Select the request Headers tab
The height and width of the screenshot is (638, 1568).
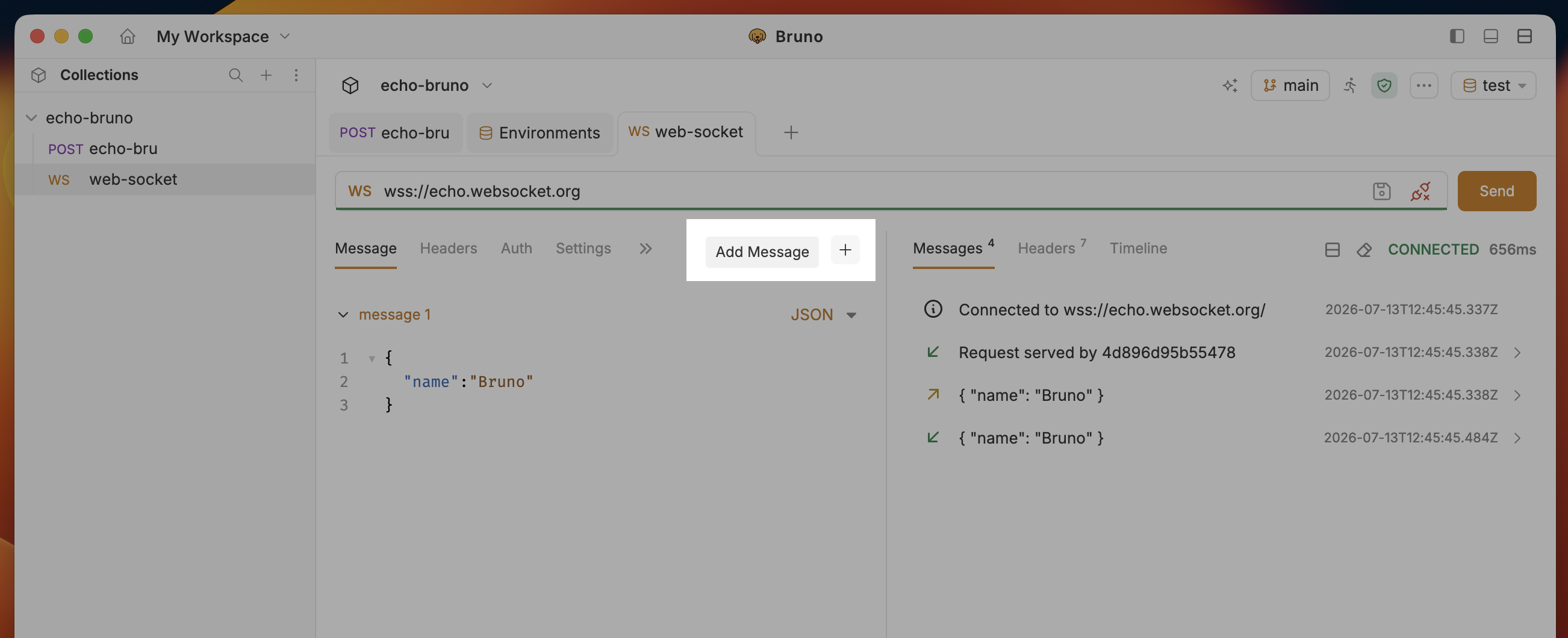pos(448,248)
